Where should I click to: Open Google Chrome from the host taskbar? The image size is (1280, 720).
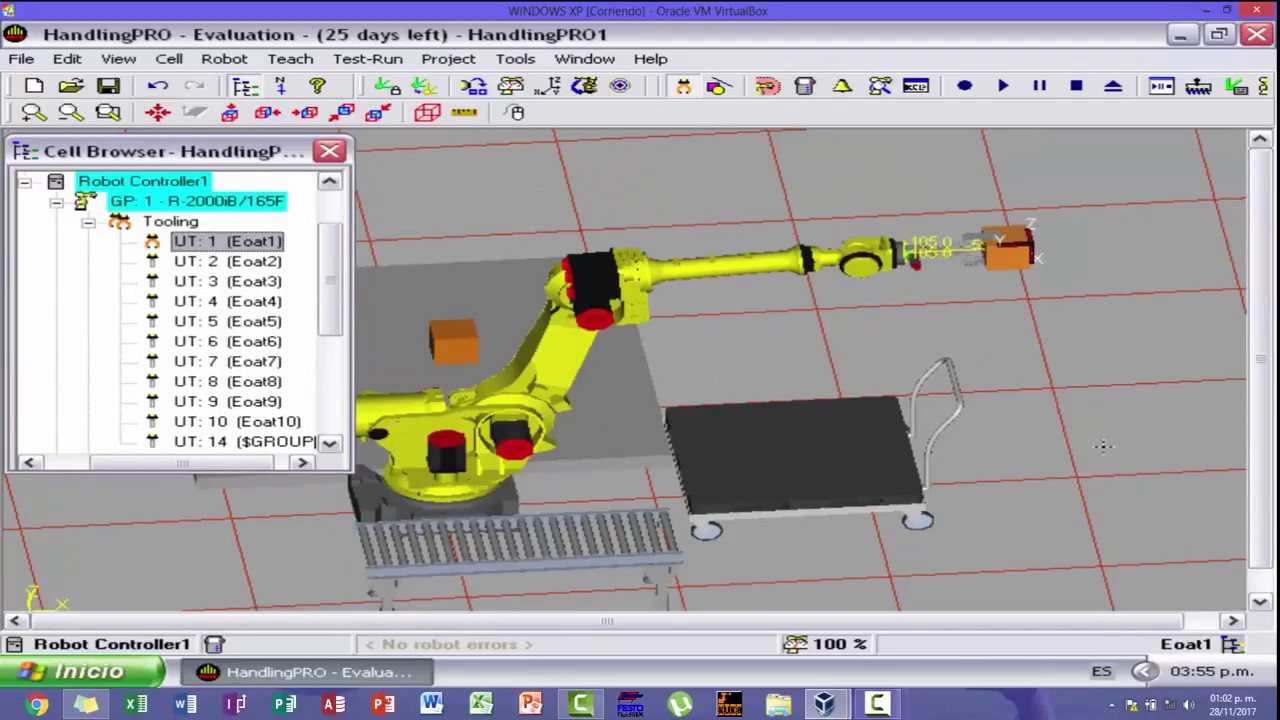coord(37,705)
